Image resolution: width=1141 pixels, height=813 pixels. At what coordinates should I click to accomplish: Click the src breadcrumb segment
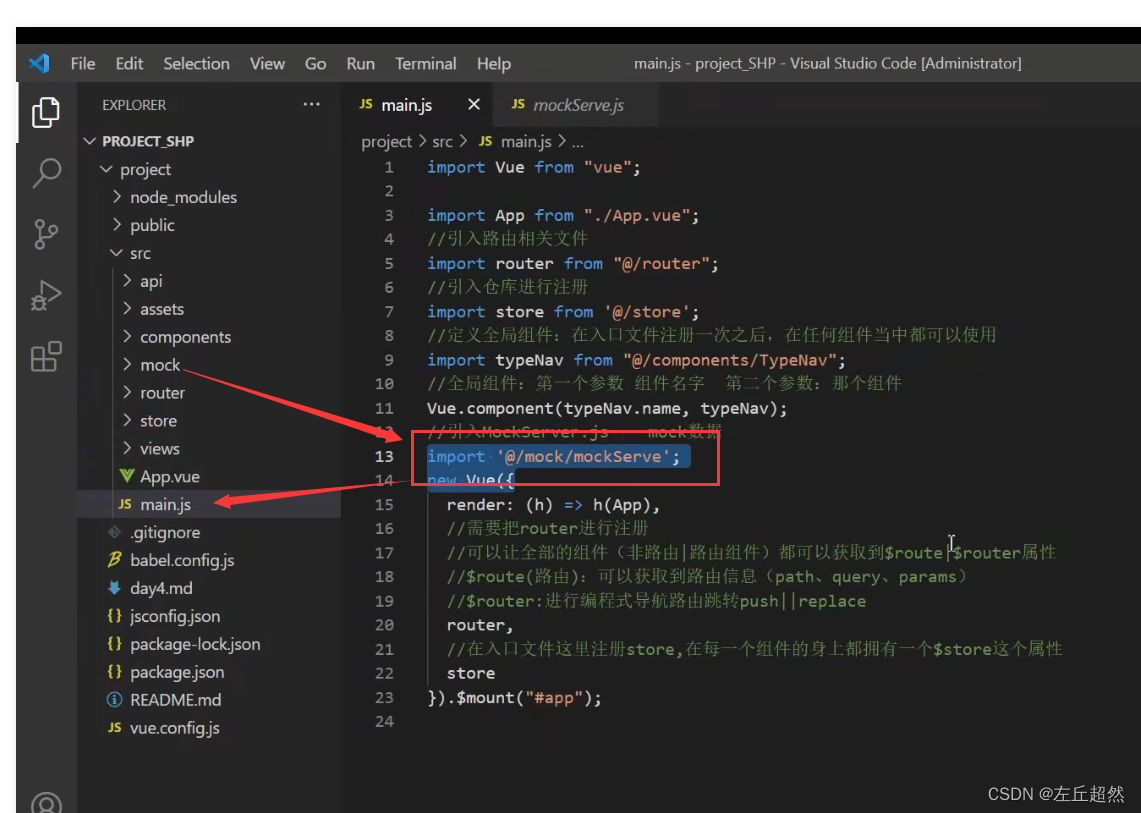point(442,142)
